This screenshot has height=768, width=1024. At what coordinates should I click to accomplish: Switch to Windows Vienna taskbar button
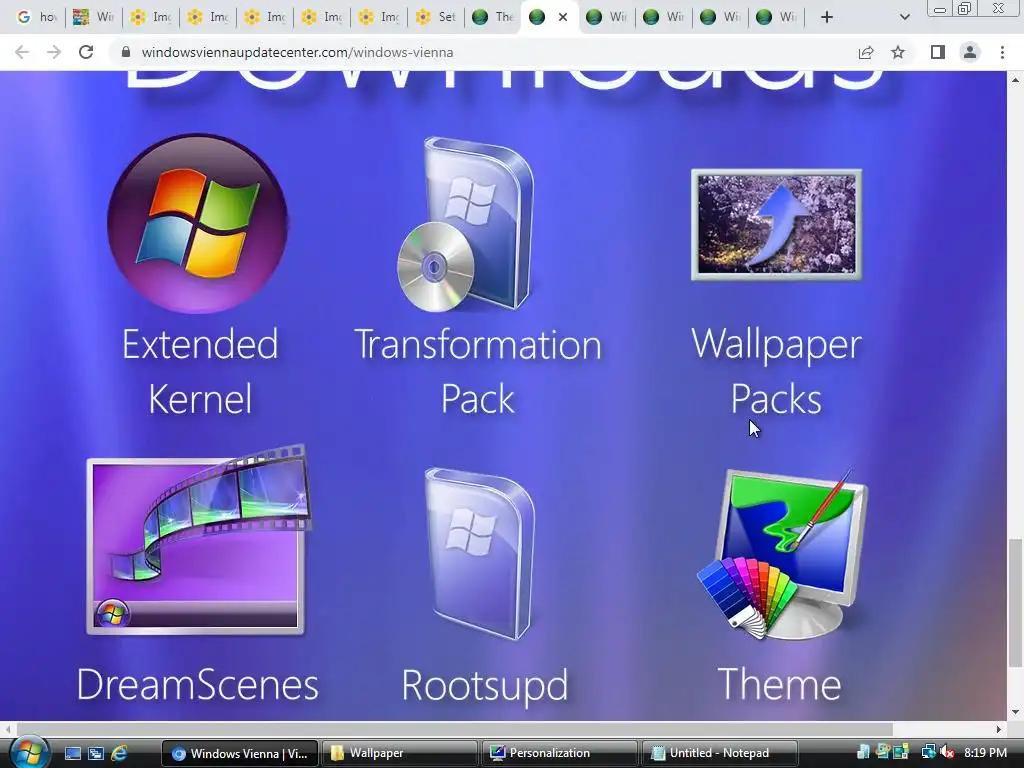(x=239, y=753)
